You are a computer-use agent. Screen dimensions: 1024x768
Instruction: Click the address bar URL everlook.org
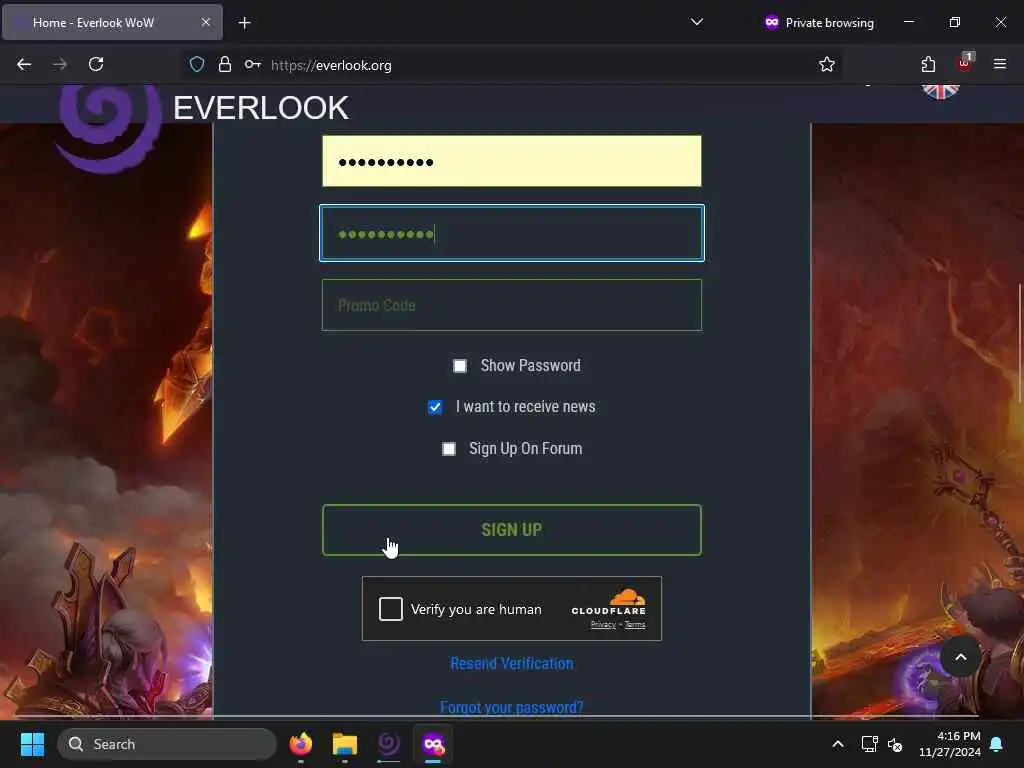331,65
